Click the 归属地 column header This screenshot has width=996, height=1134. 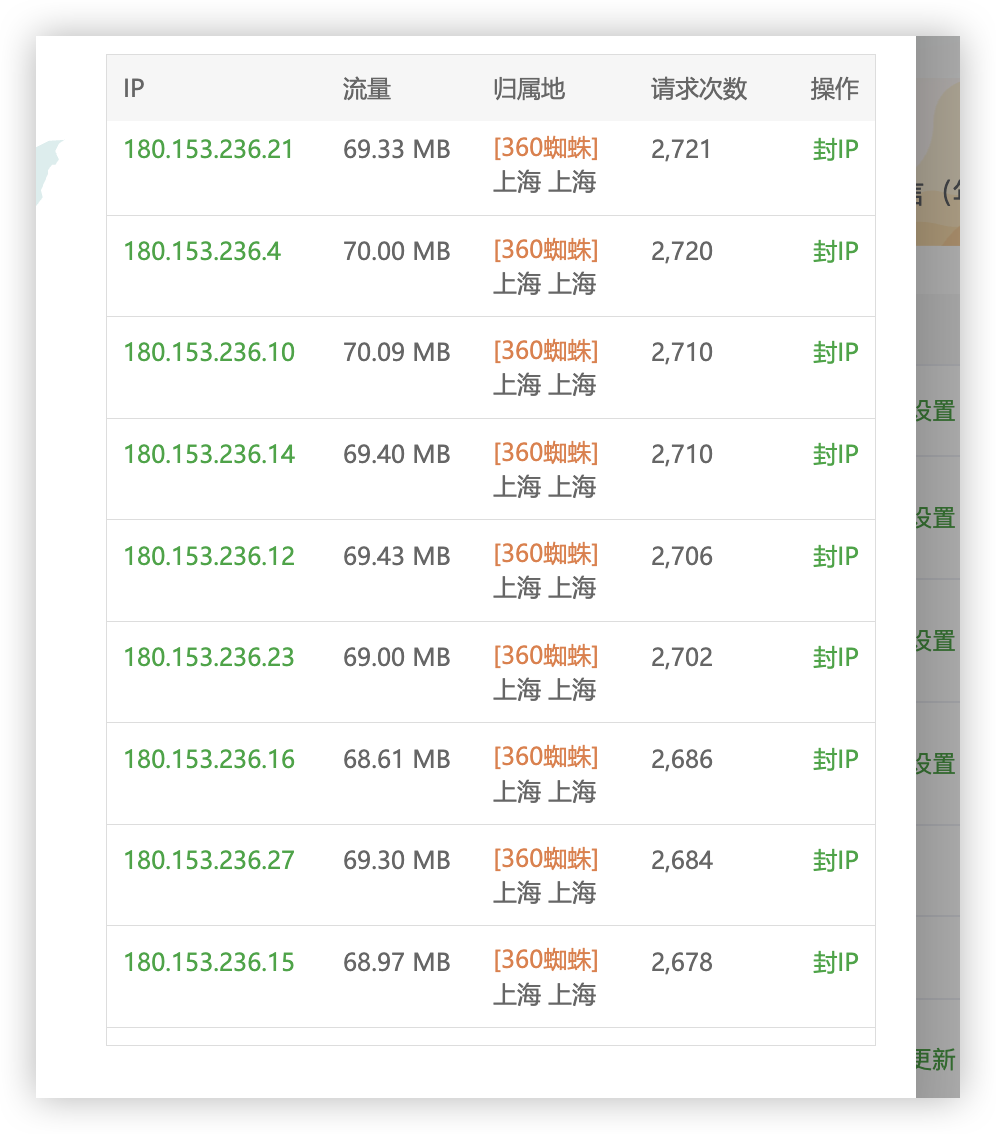[529, 89]
